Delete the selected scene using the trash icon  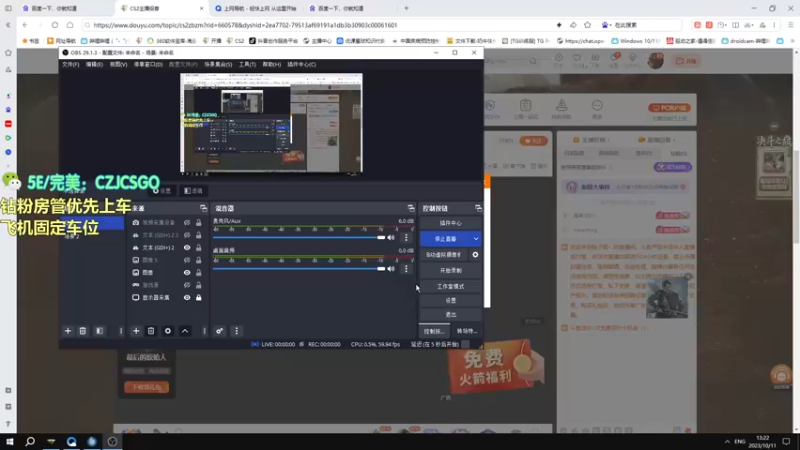tap(83, 331)
